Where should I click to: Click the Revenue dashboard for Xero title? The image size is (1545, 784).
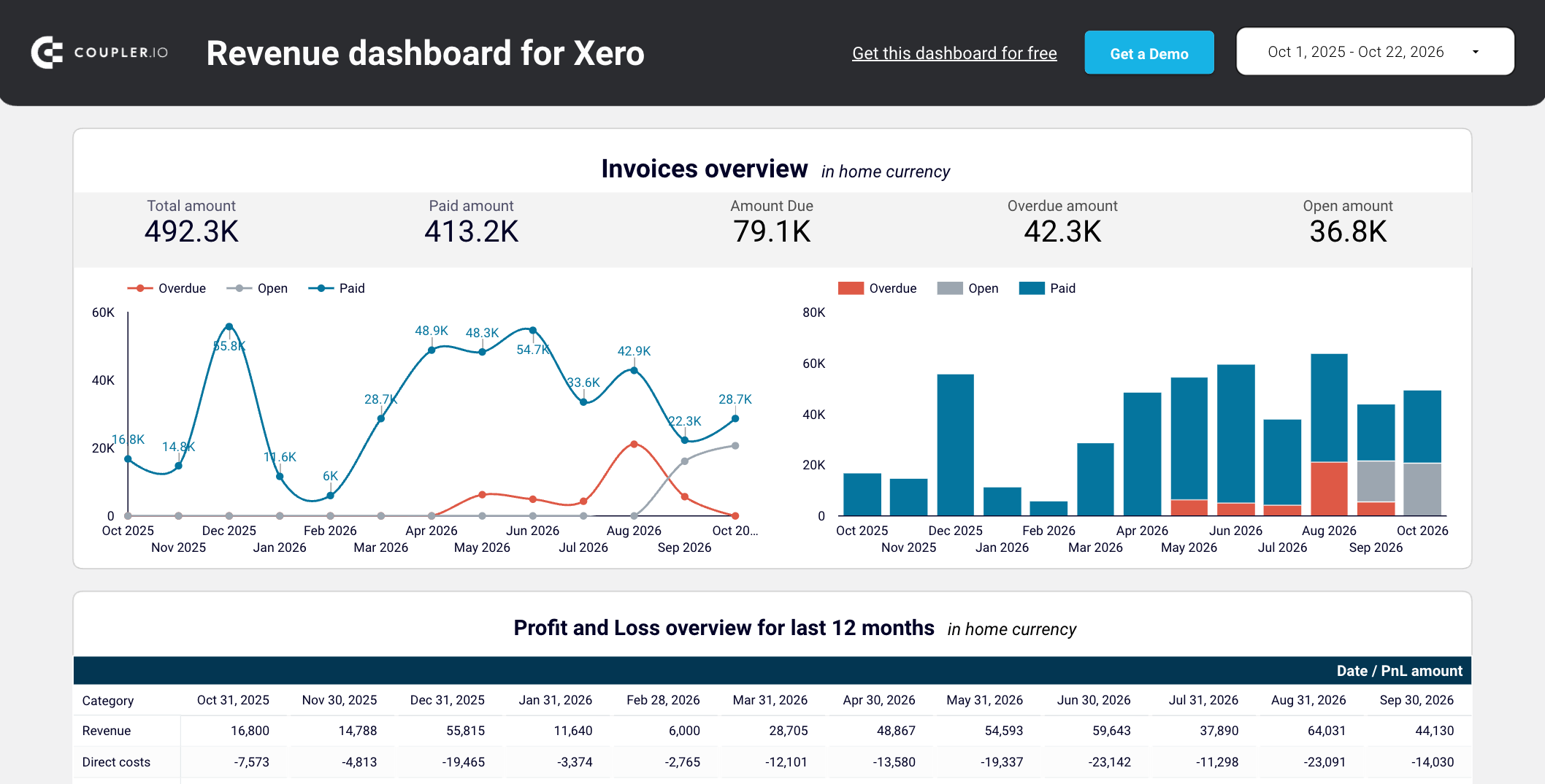425,53
